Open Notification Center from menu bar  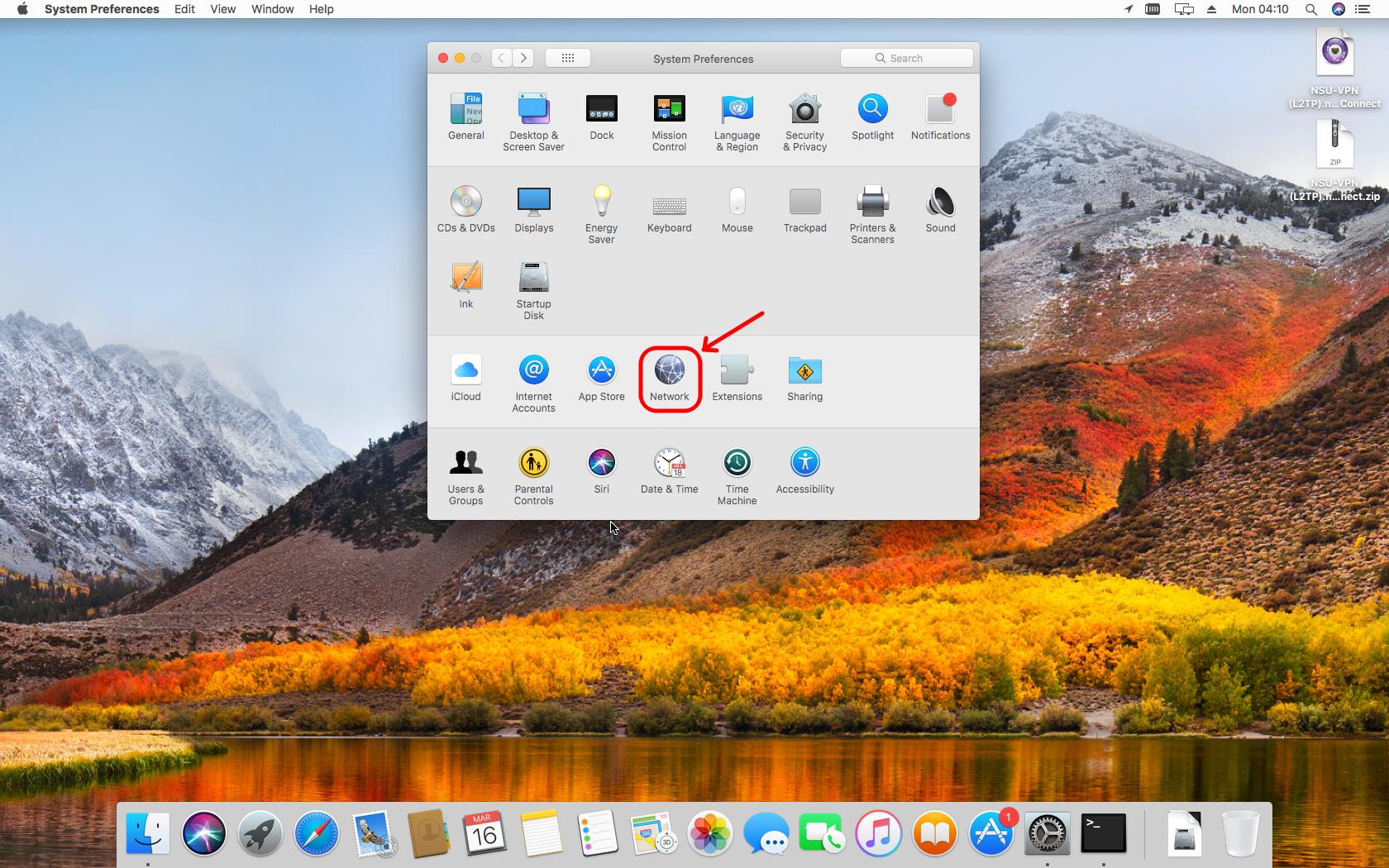[x=1363, y=9]
